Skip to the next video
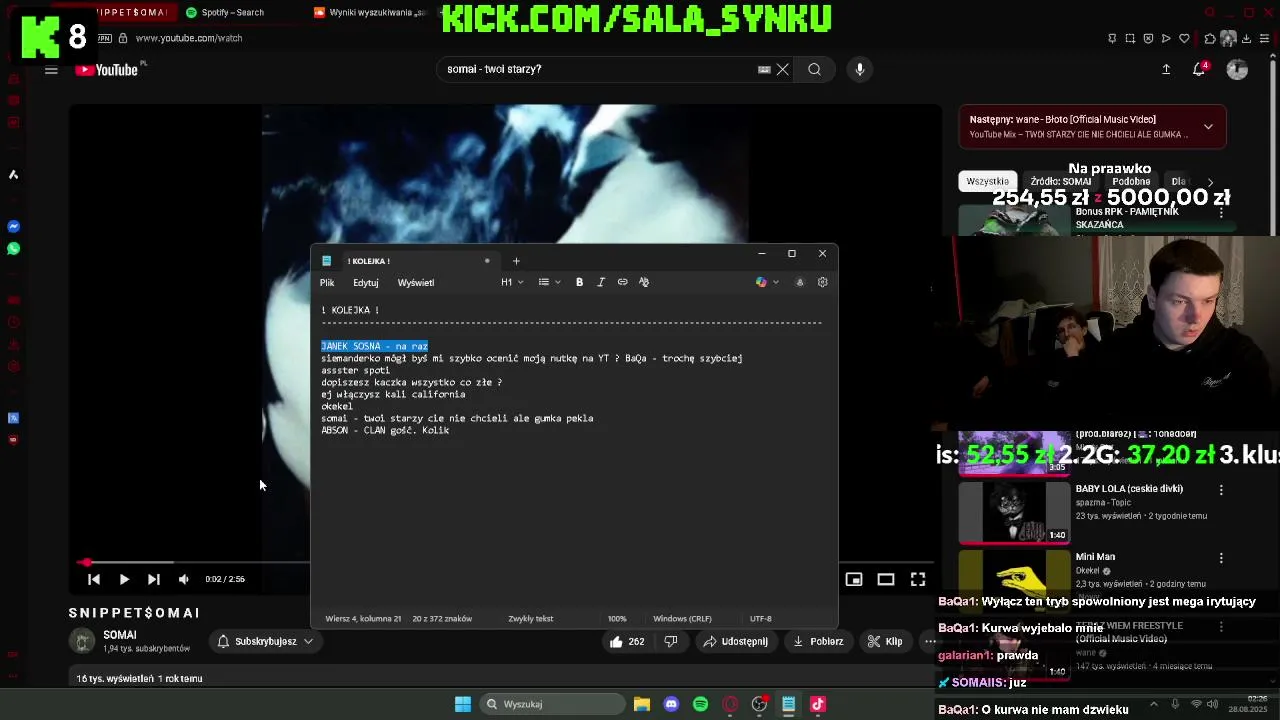Viewport: 1280px width, 720px height. coord(154,579)
